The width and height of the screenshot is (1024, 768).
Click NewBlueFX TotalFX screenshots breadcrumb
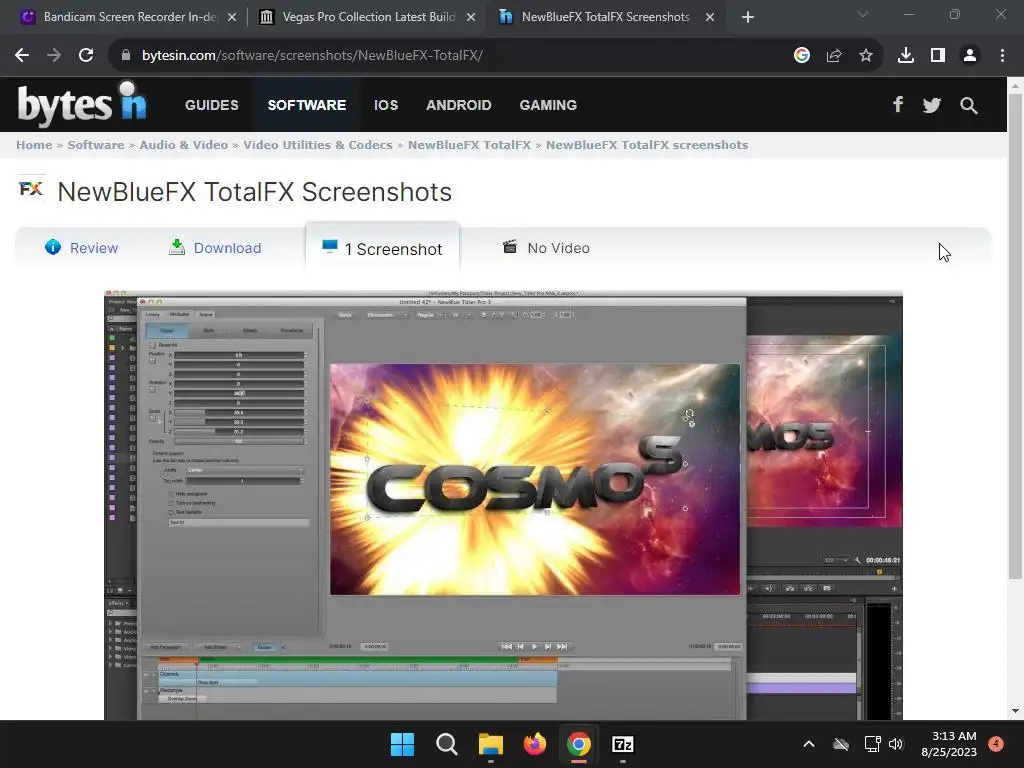tap(647, 145)
